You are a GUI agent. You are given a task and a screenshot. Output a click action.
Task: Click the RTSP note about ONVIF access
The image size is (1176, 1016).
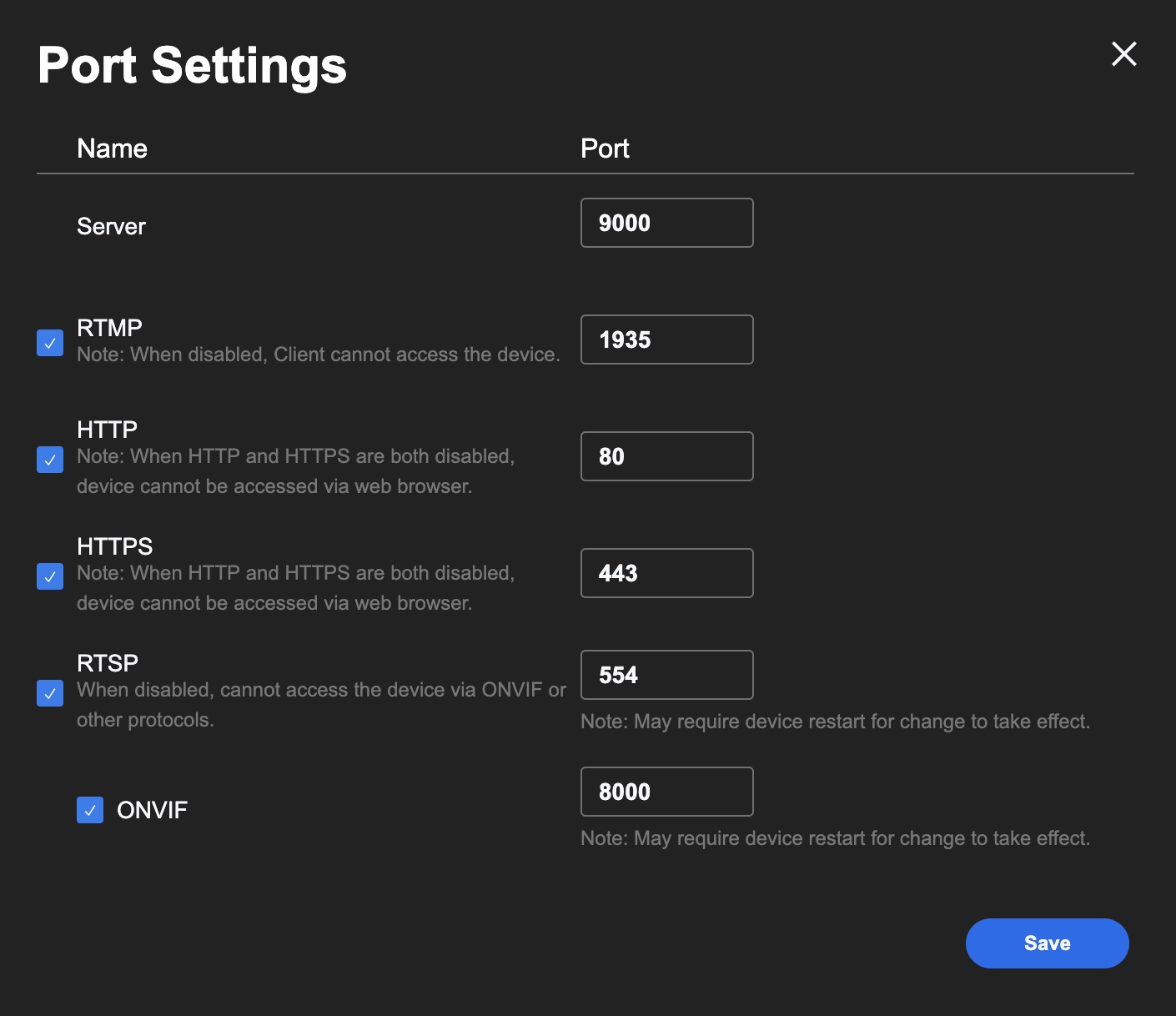click(321, 705)
